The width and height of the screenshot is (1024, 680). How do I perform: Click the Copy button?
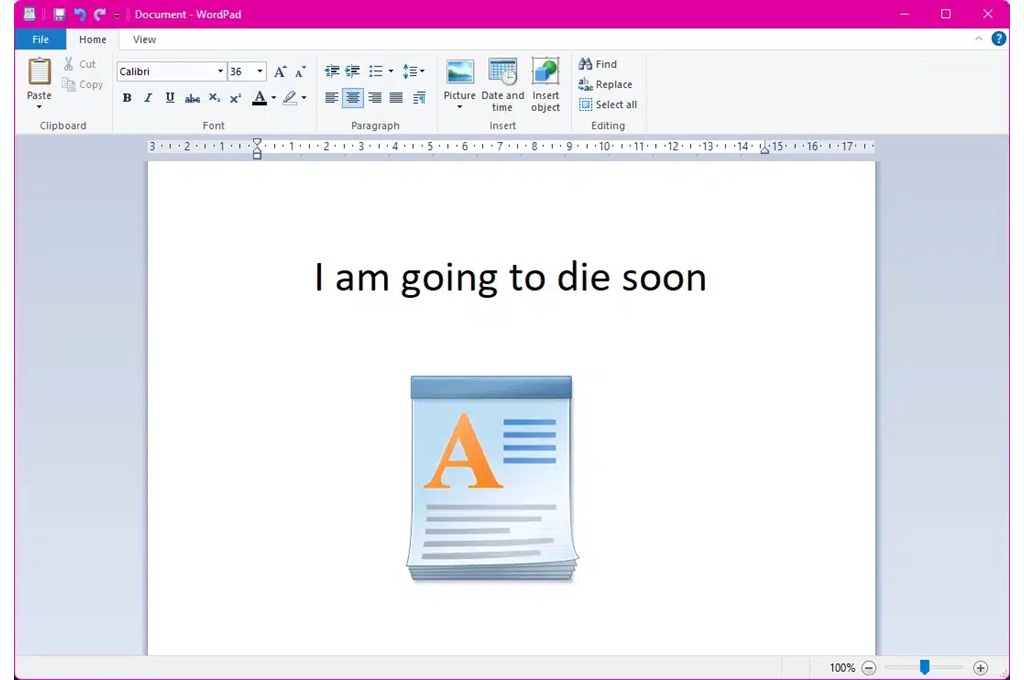[x=82, y=84]
